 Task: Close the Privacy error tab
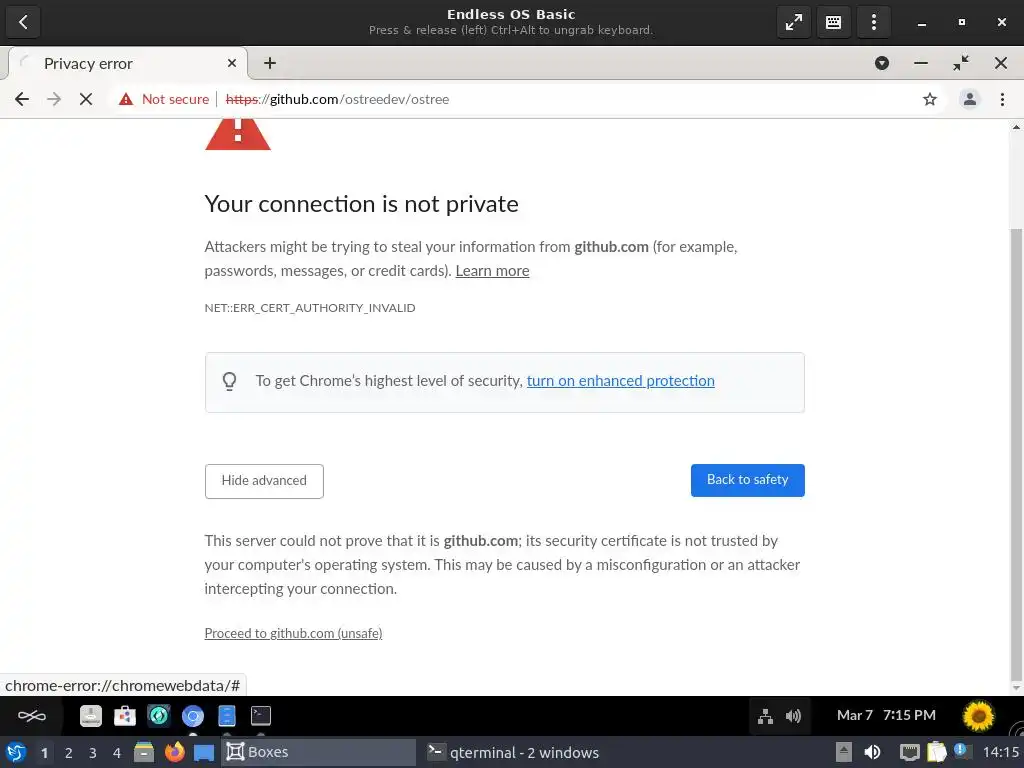point(231,63)
